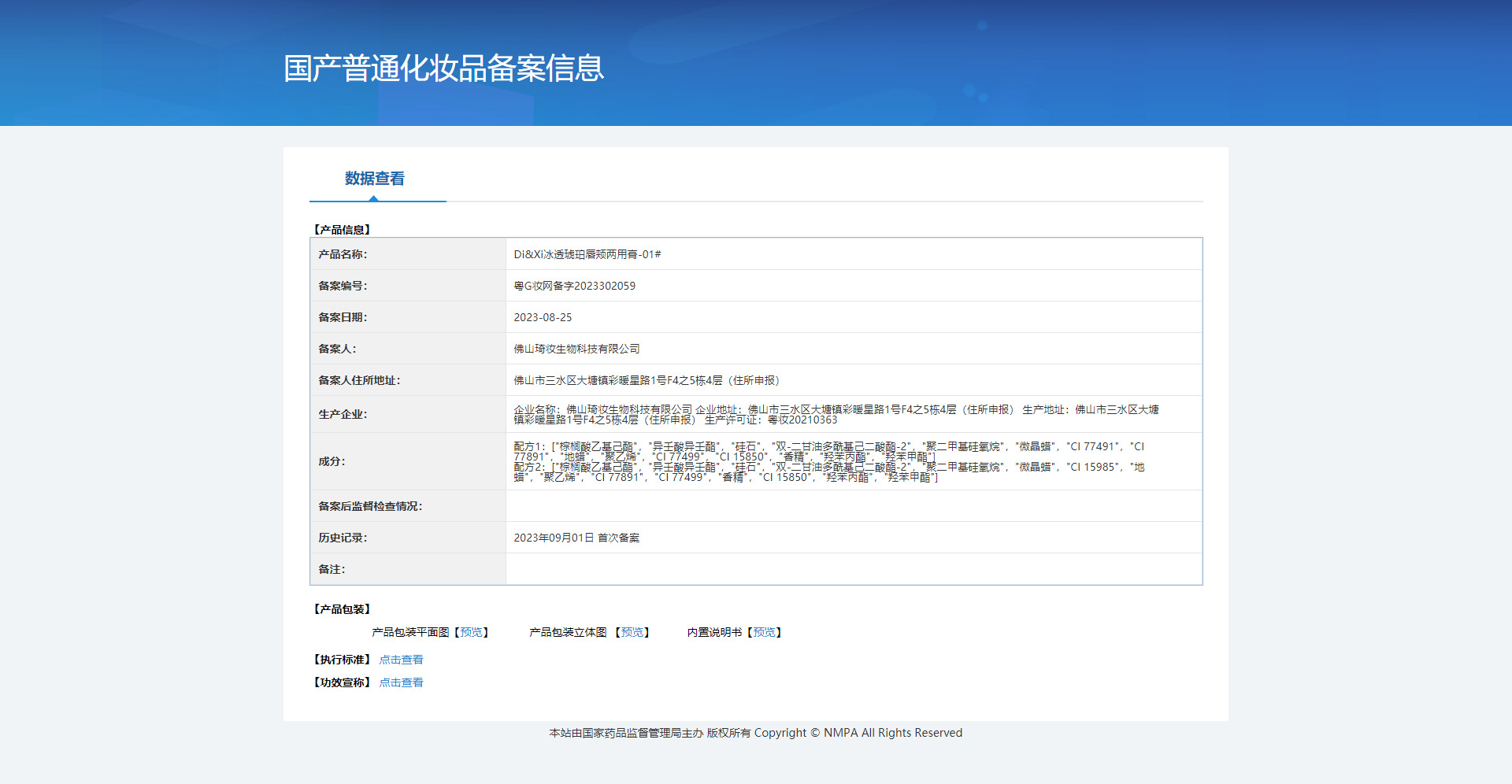Preview 内置说明书 document
The width and height of the screenshot is (1512, 784).
pos(763,632)
